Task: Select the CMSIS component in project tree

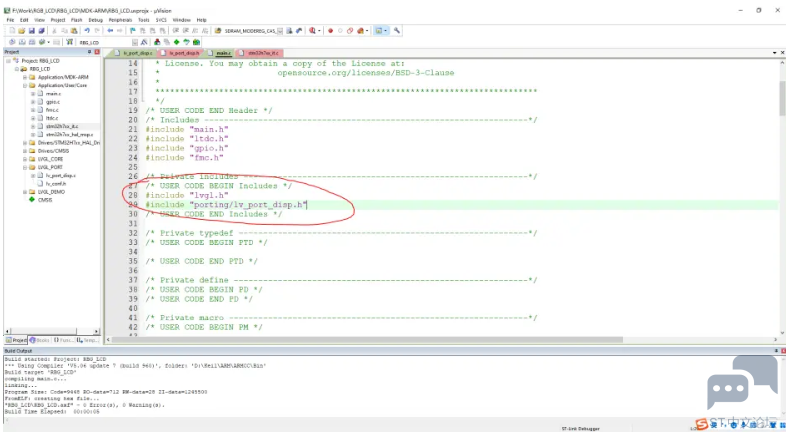Action: point(45,200)
